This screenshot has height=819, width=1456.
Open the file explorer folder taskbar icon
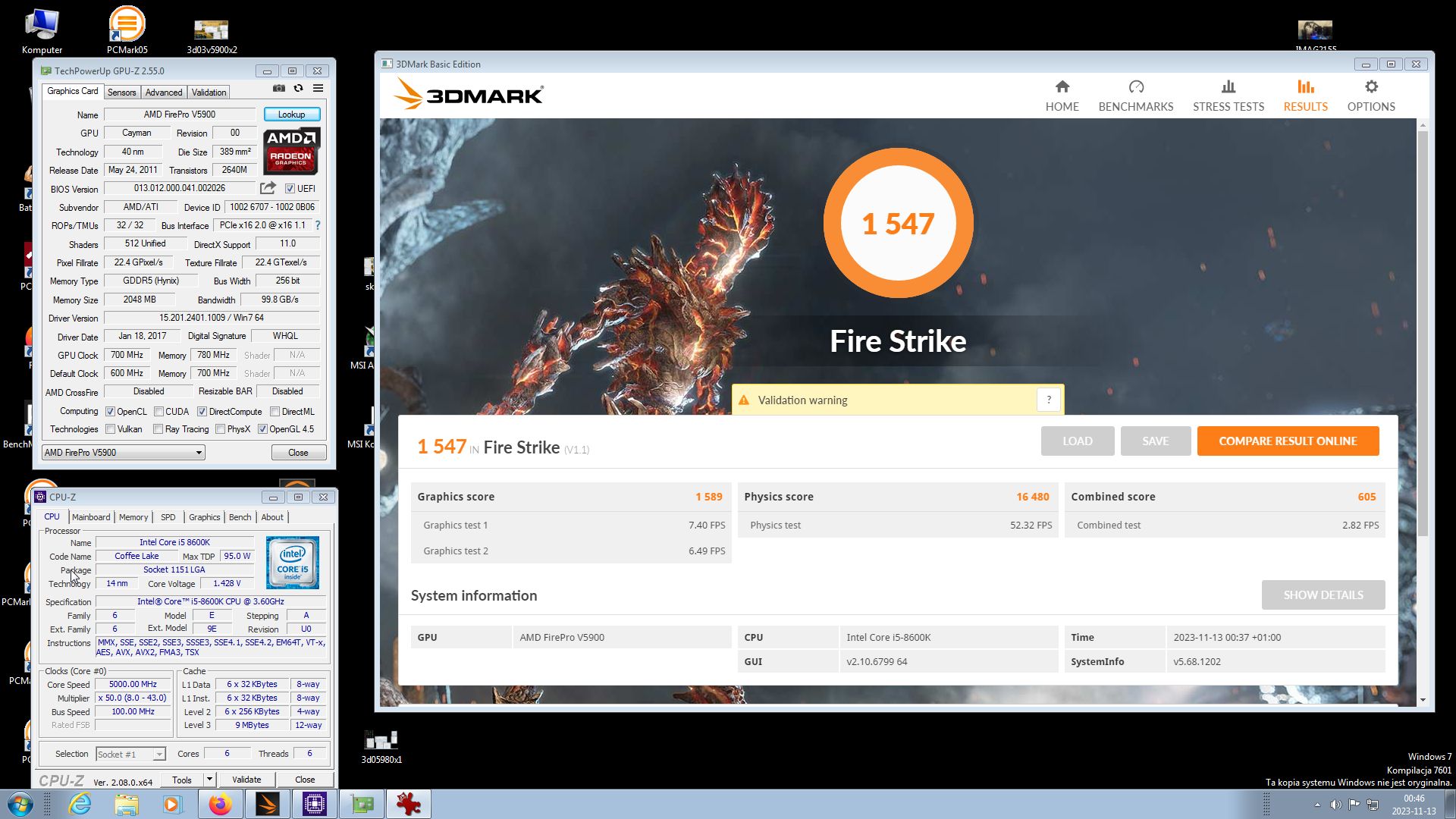(127, 804)
